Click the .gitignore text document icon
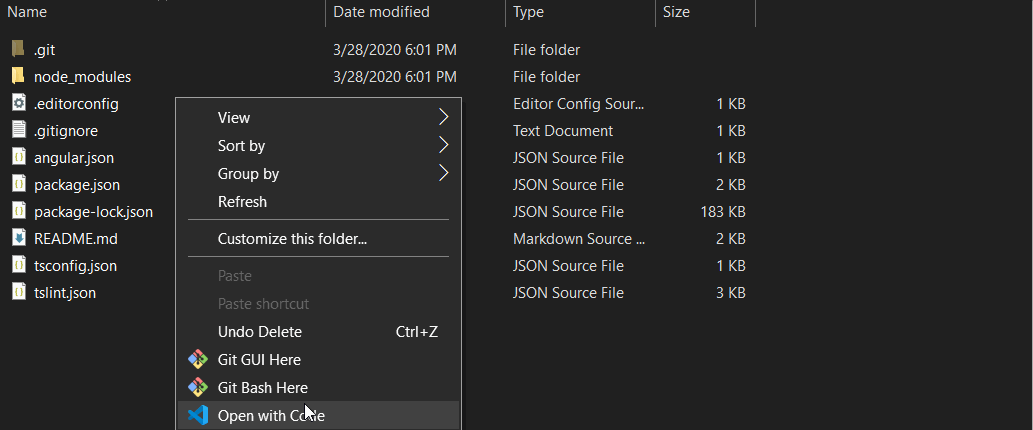 18,130
